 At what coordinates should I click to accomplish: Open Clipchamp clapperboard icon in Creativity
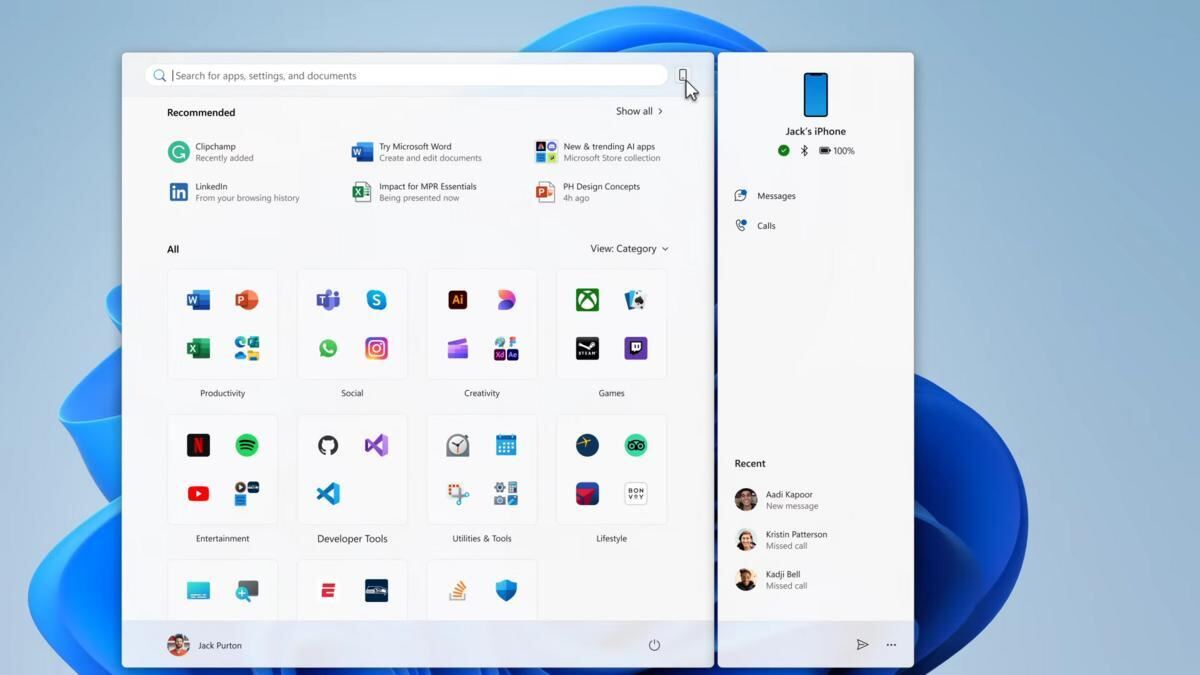click(x=458, y=348)
